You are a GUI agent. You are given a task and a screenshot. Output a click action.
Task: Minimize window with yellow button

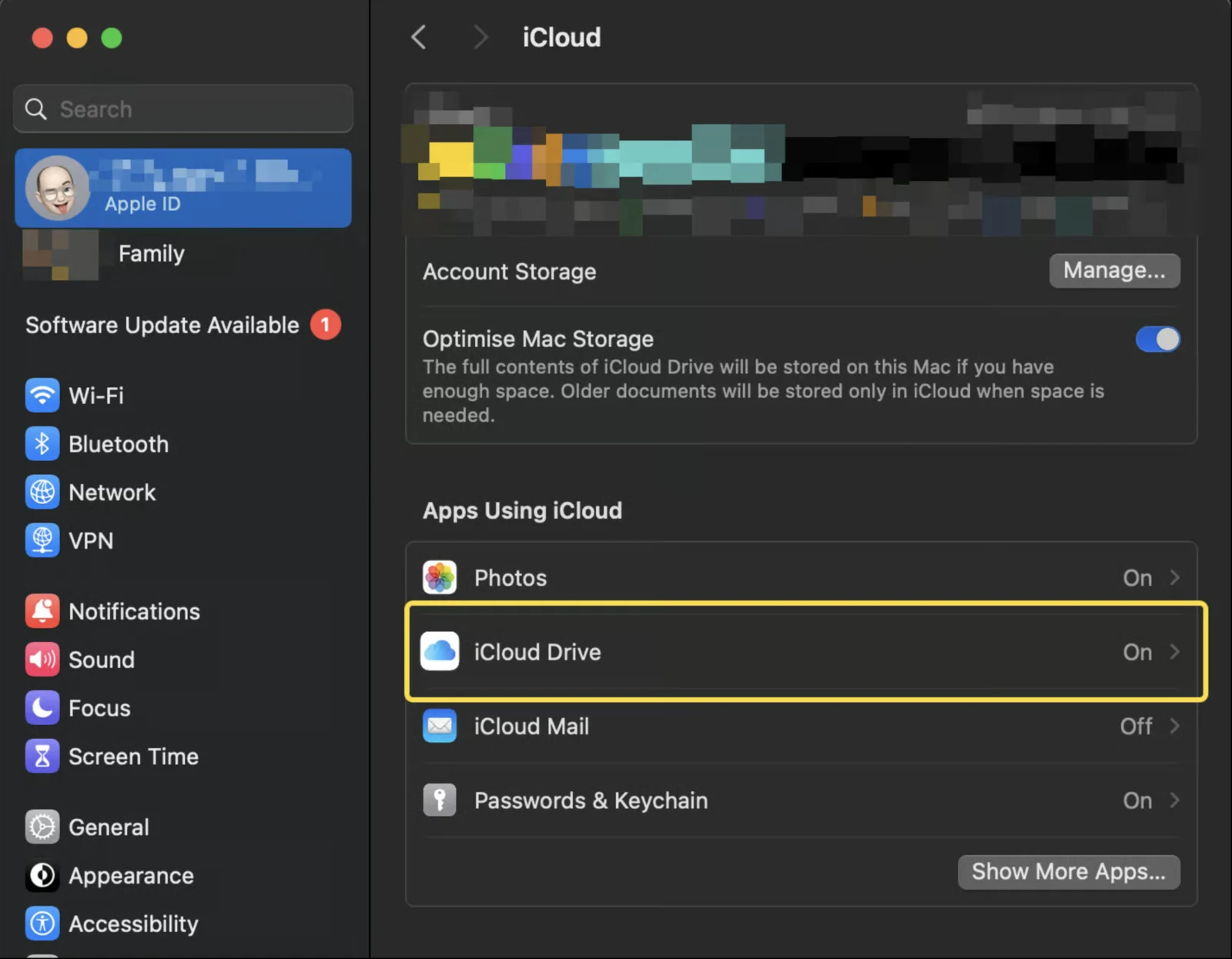coord(77,38)
